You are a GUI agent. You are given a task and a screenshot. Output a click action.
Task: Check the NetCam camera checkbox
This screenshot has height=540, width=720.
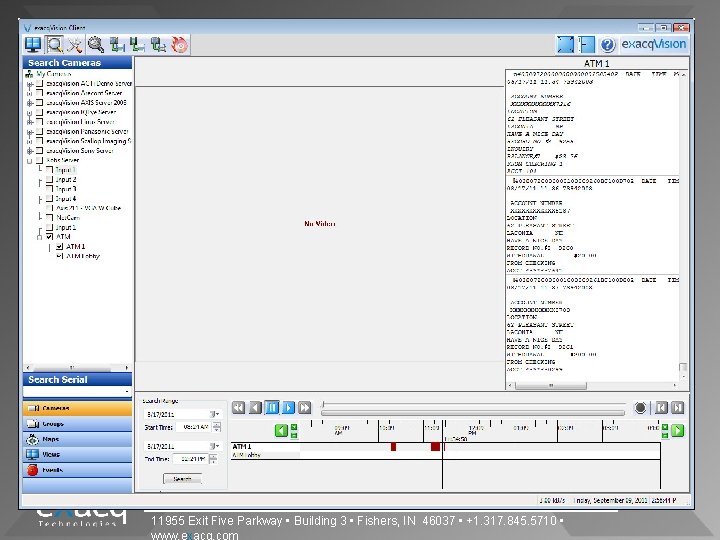(x=50, y=218)
